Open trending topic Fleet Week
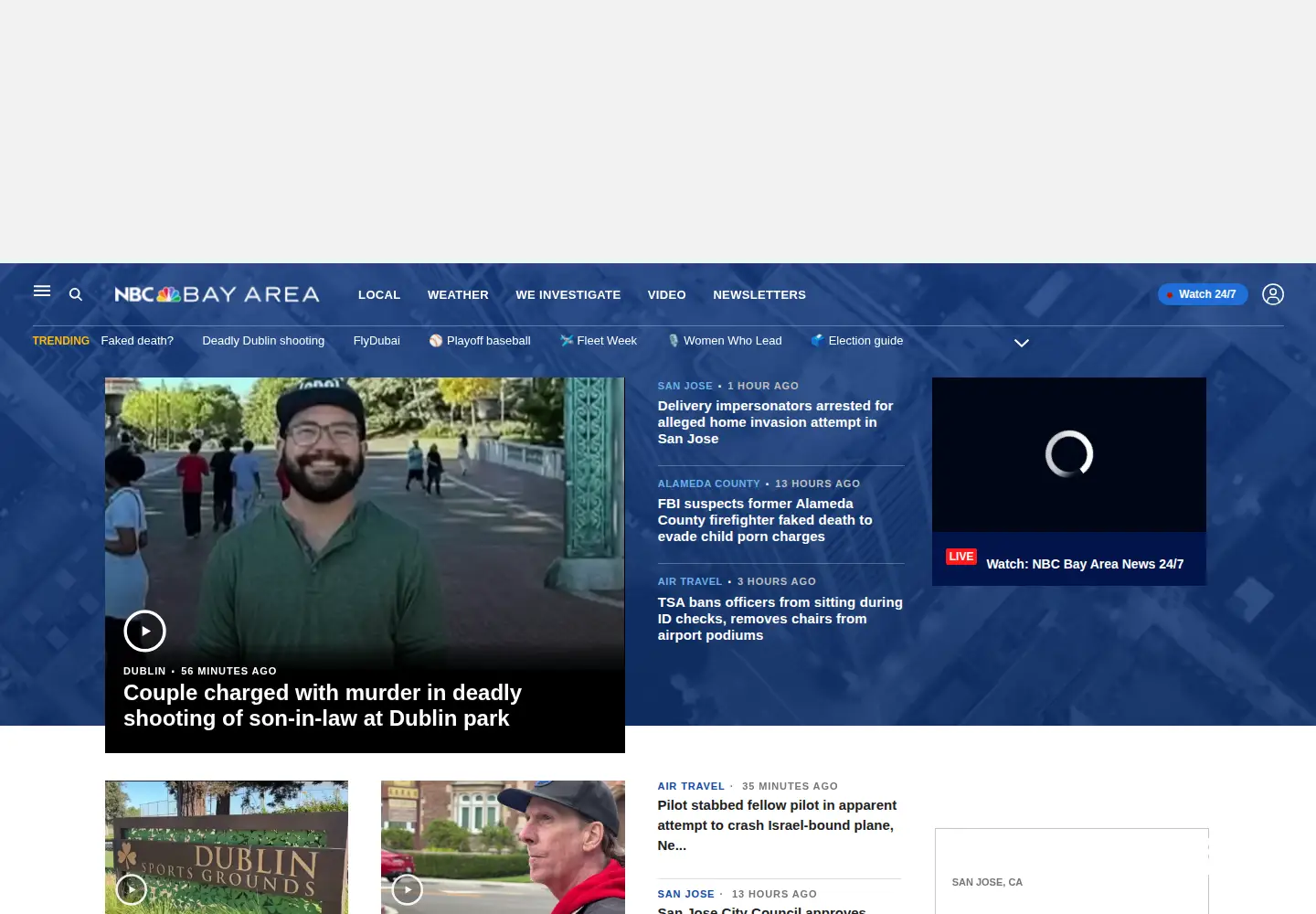1316x914 pixels. (x=599, y=341)
